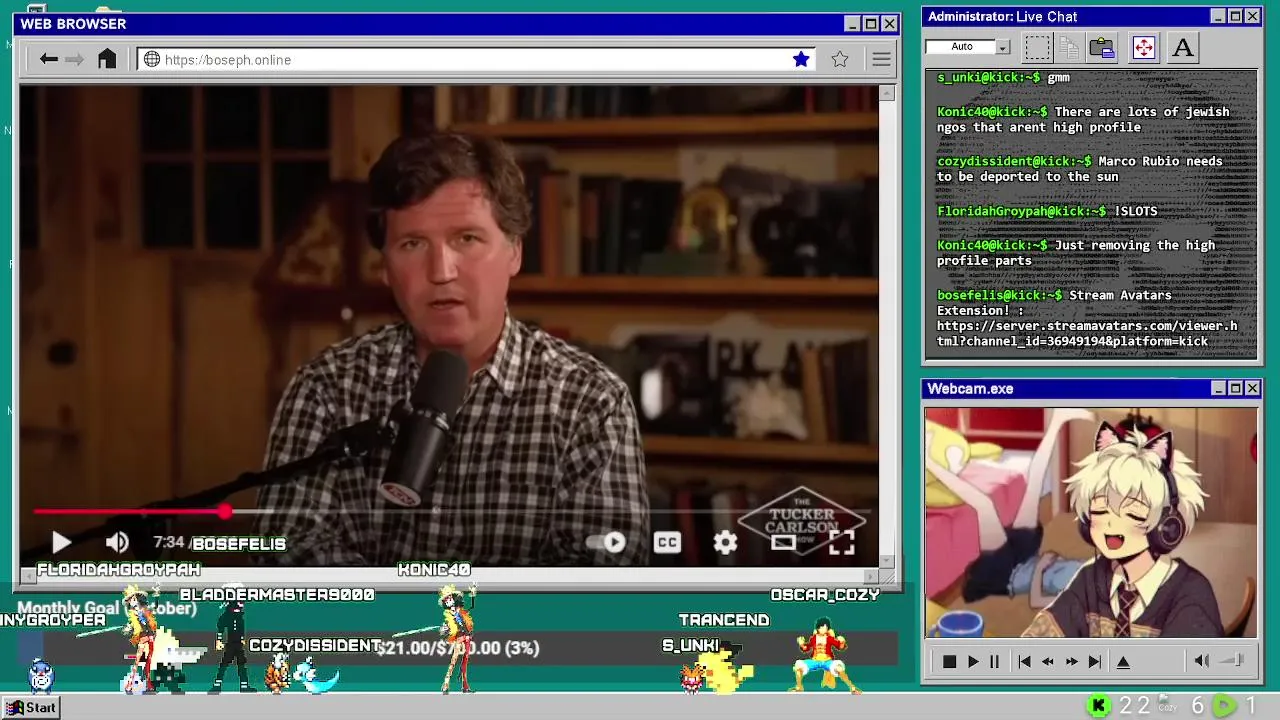The width and height of the screenshot is (1280, 720).
Task: Maximize the Live Chat window
Action: 1235,16
